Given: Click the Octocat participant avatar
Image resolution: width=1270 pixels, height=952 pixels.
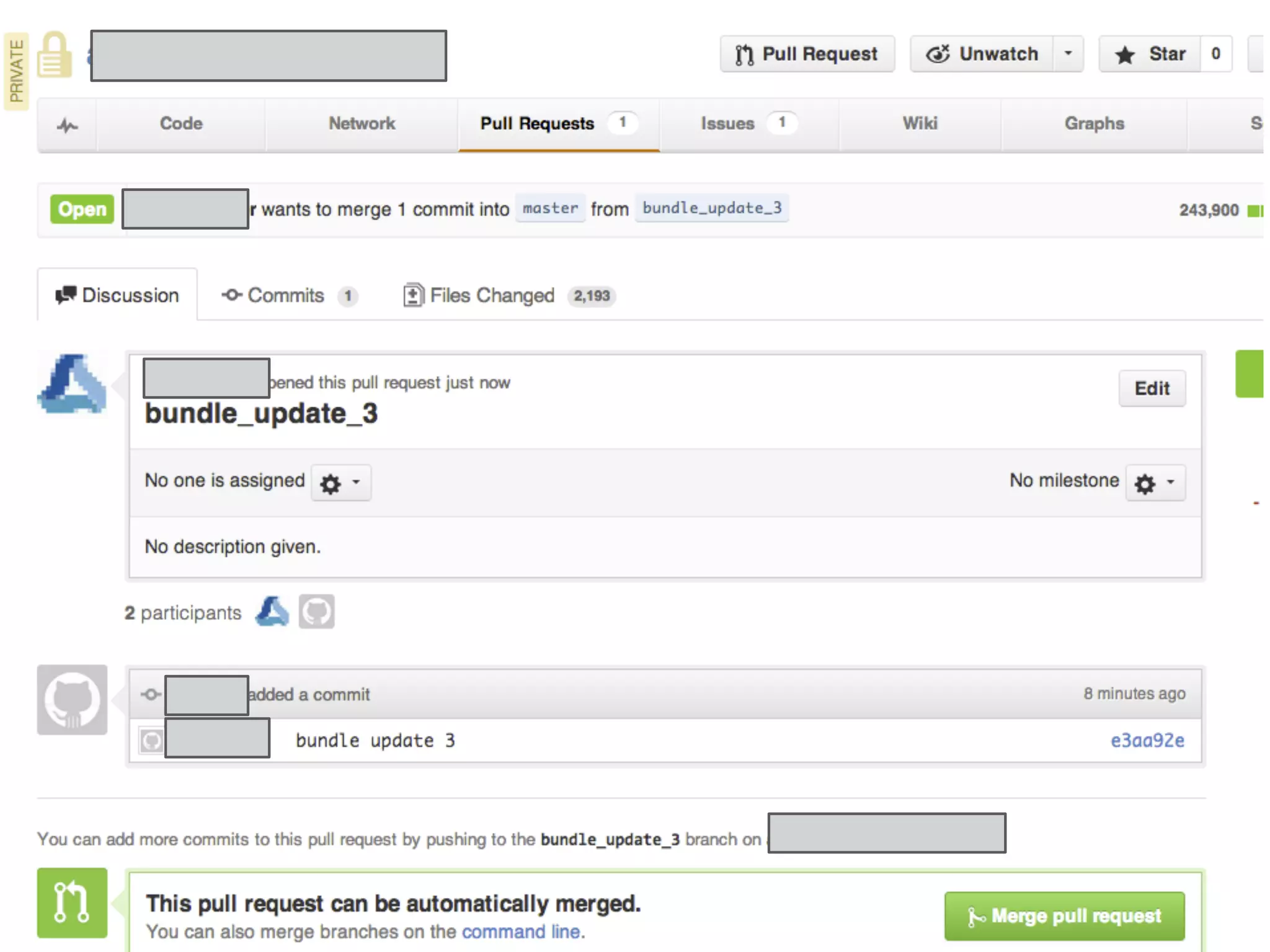Looking at the screenshot, I should coord(316,612).
